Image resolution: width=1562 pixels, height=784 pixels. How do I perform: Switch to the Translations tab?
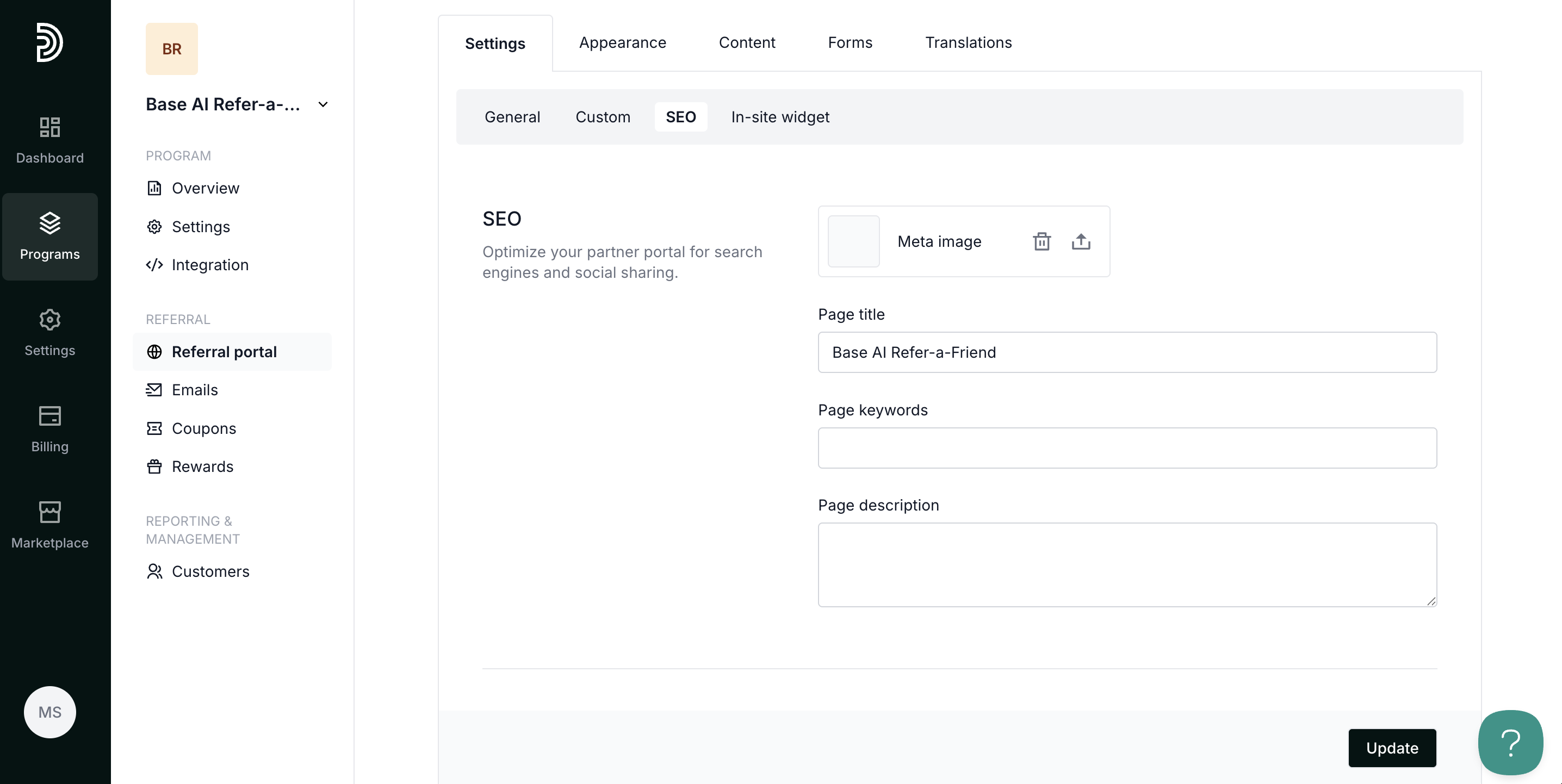coord(968,42)
